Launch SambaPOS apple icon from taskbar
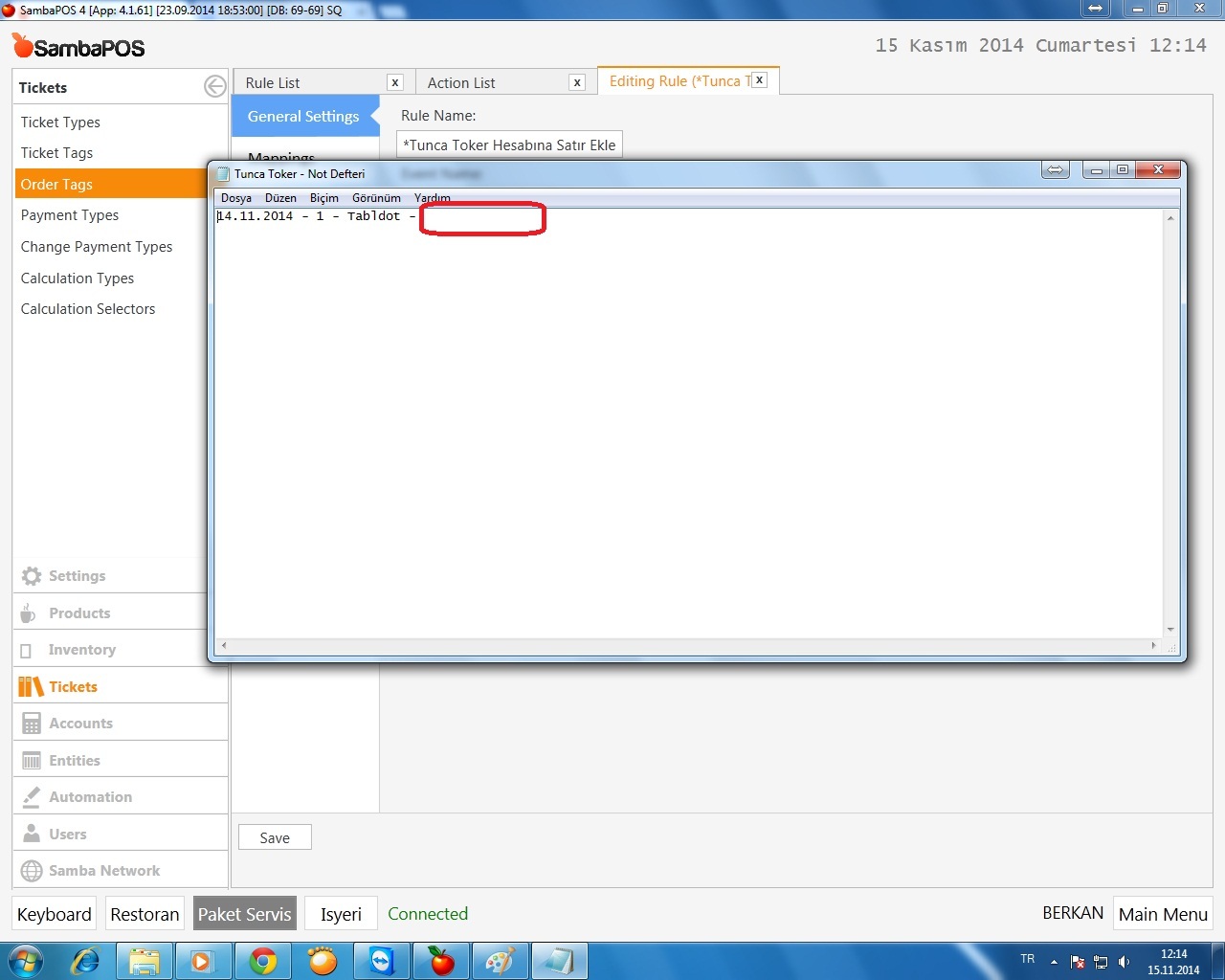The height and width of the screenshot is (980, 1225). (x=441, y=961)
